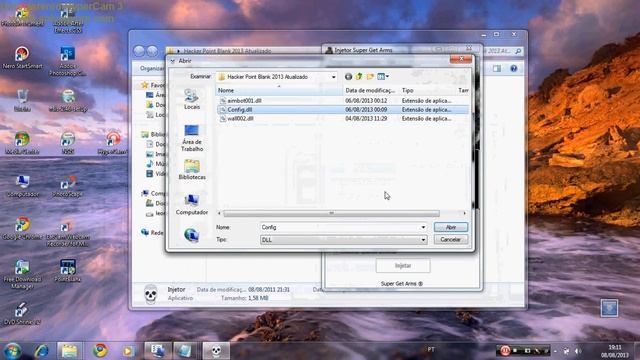Open the Media Center desktop icon

point(22,143)
